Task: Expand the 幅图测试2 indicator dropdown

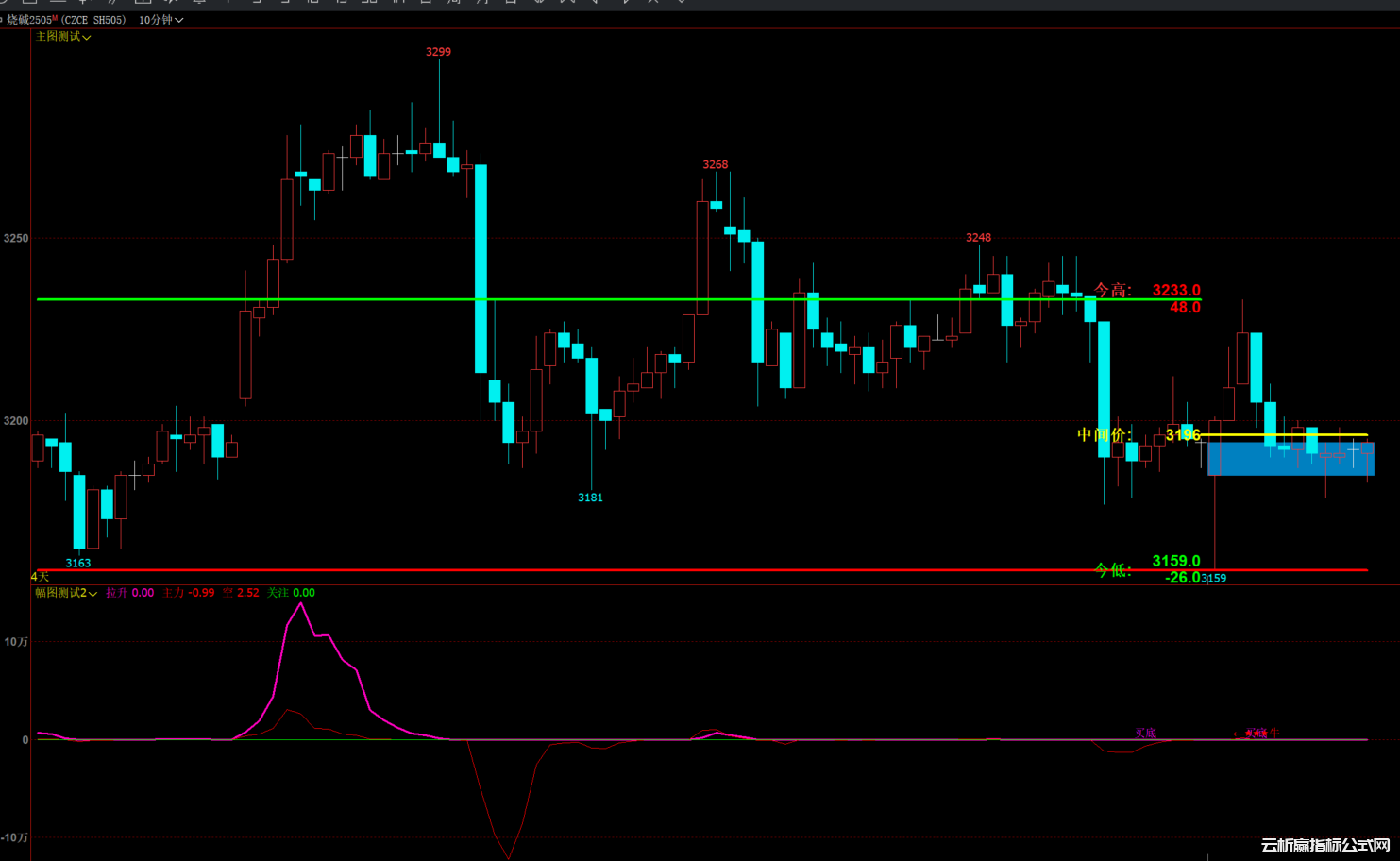Action: 66,593
